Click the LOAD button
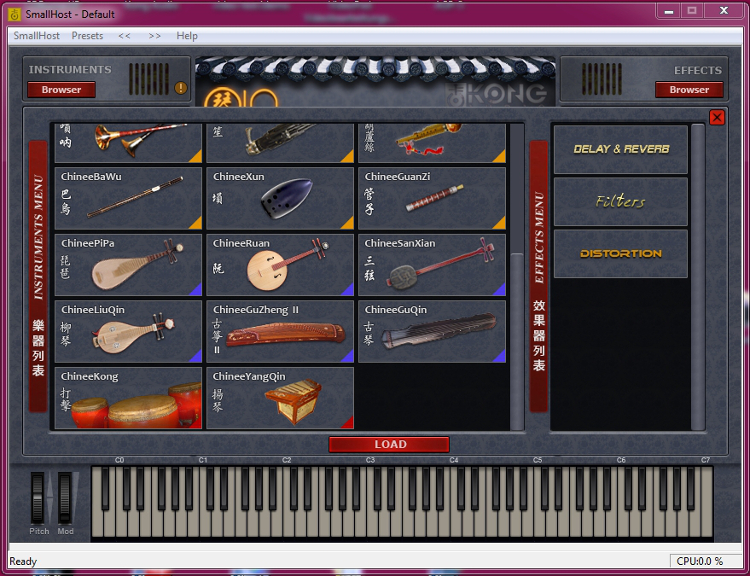 click(x=389, y=444)
